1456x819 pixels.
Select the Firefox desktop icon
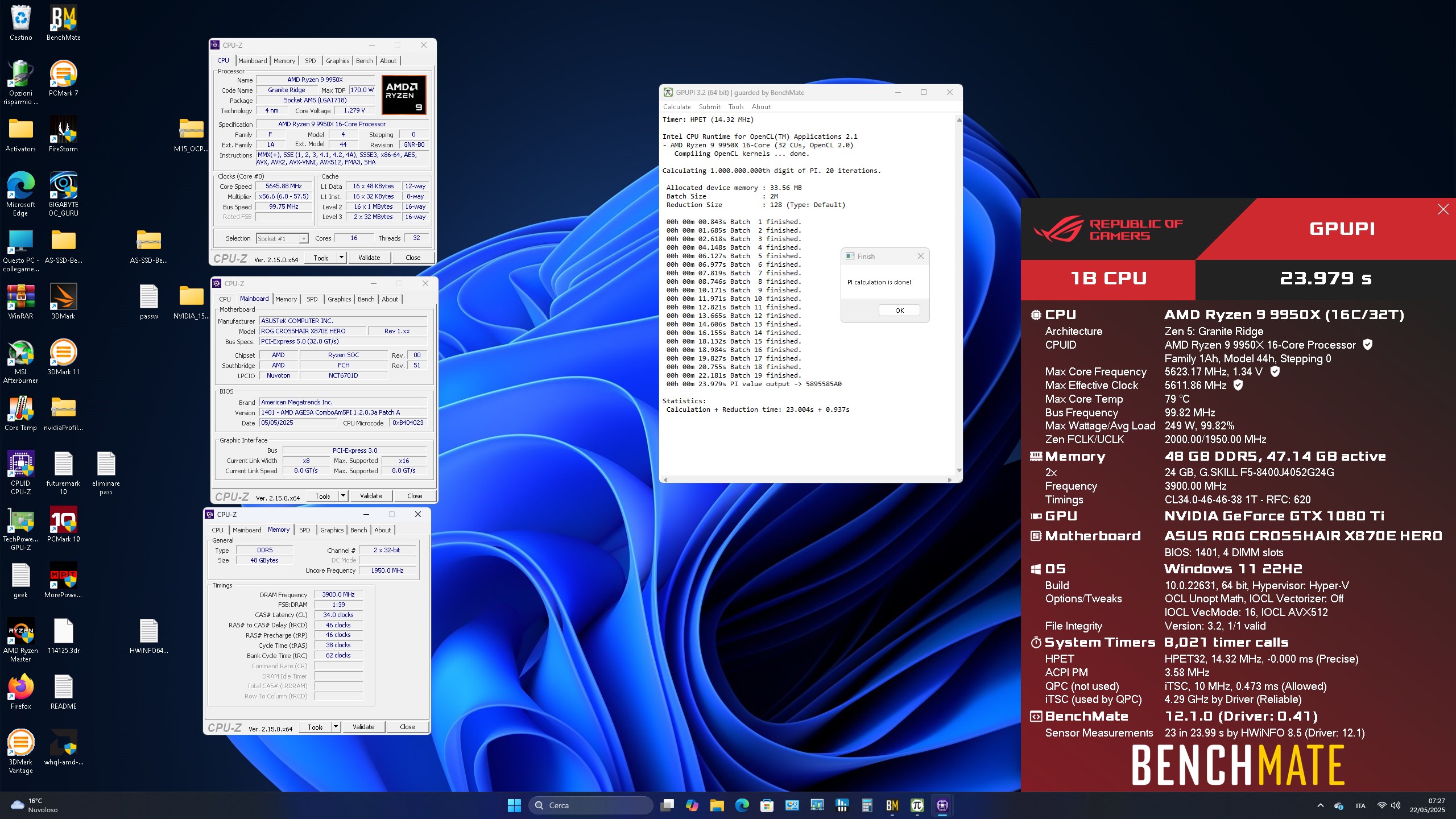20,692
